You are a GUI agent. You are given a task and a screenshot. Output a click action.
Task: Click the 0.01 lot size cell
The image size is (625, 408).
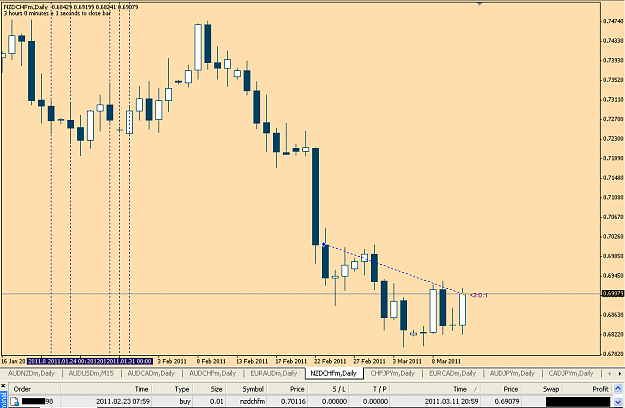click(216, 401)
